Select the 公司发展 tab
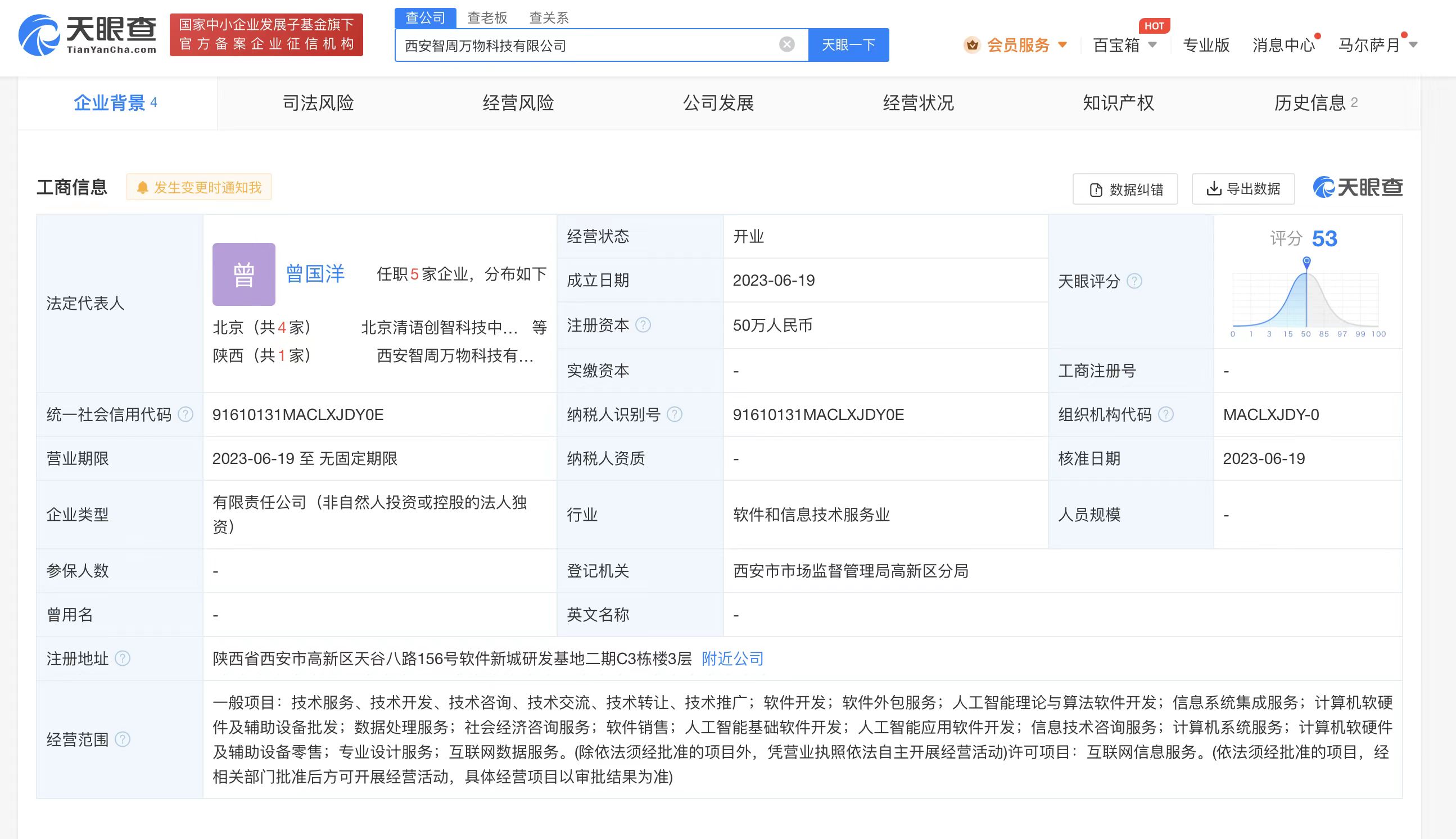This screenshot has height=839, width=1456. tap(718, 102)
